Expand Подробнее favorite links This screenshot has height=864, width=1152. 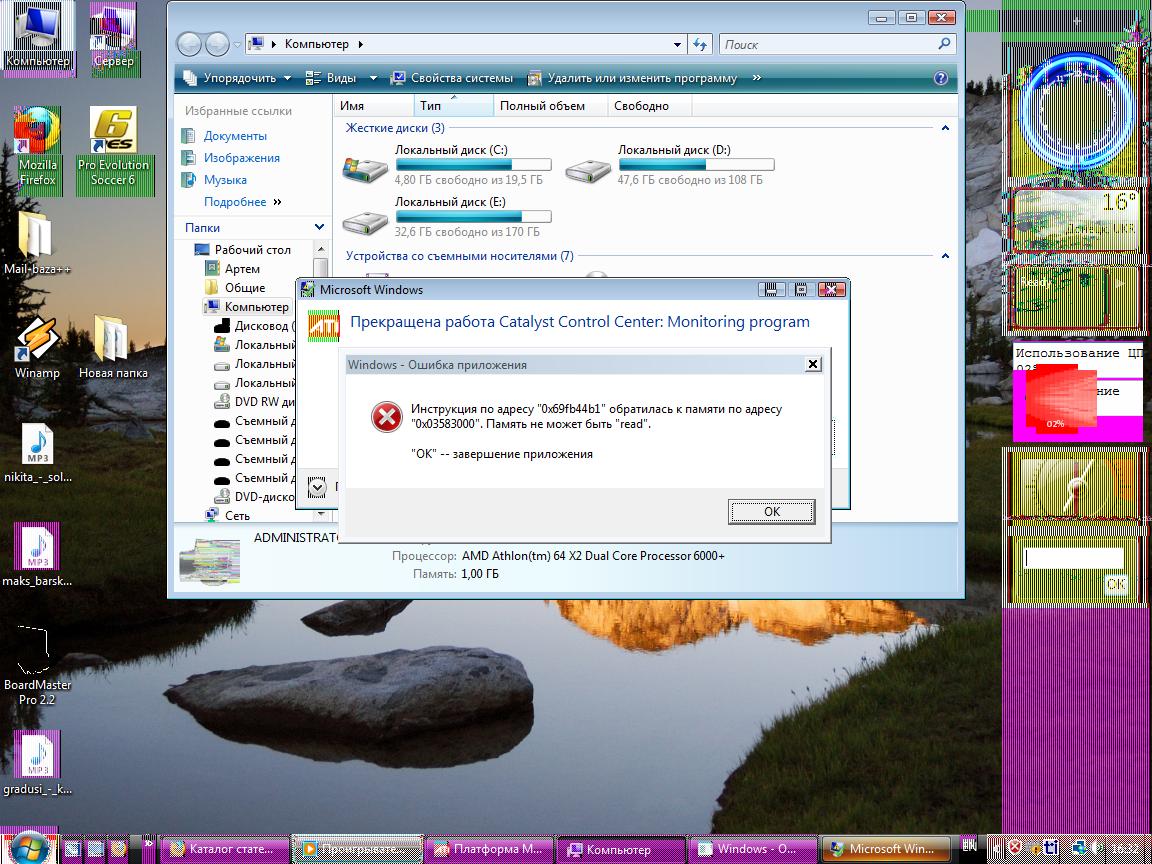pos(242,201)
